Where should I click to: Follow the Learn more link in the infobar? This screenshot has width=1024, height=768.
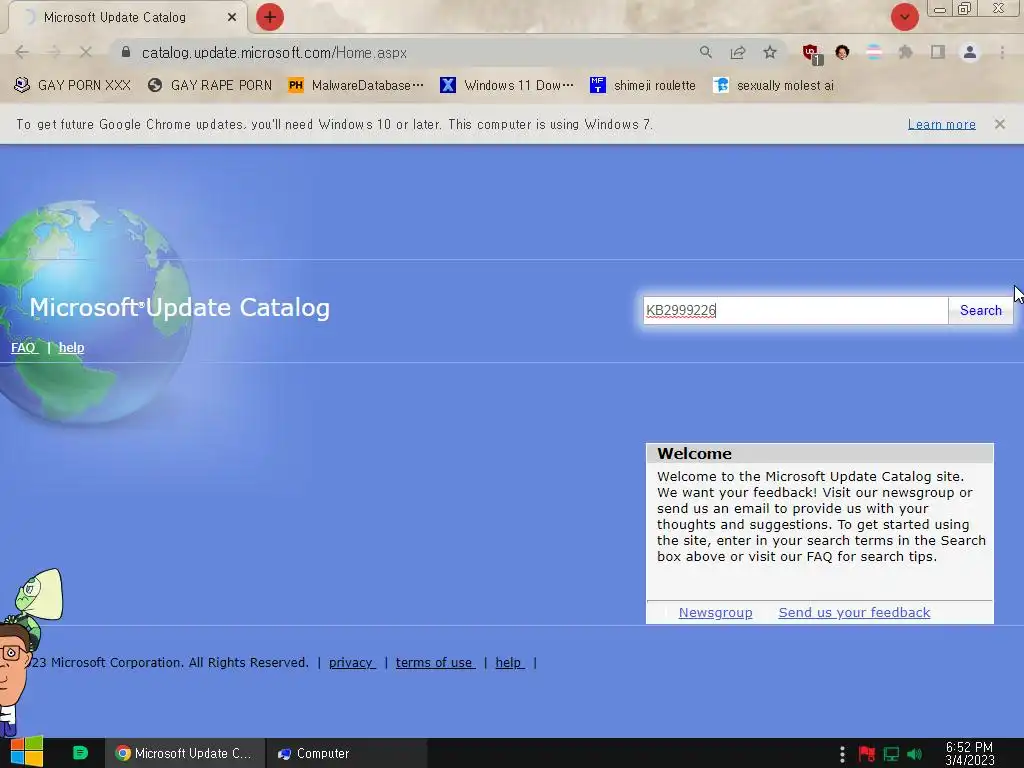(942, 124)
